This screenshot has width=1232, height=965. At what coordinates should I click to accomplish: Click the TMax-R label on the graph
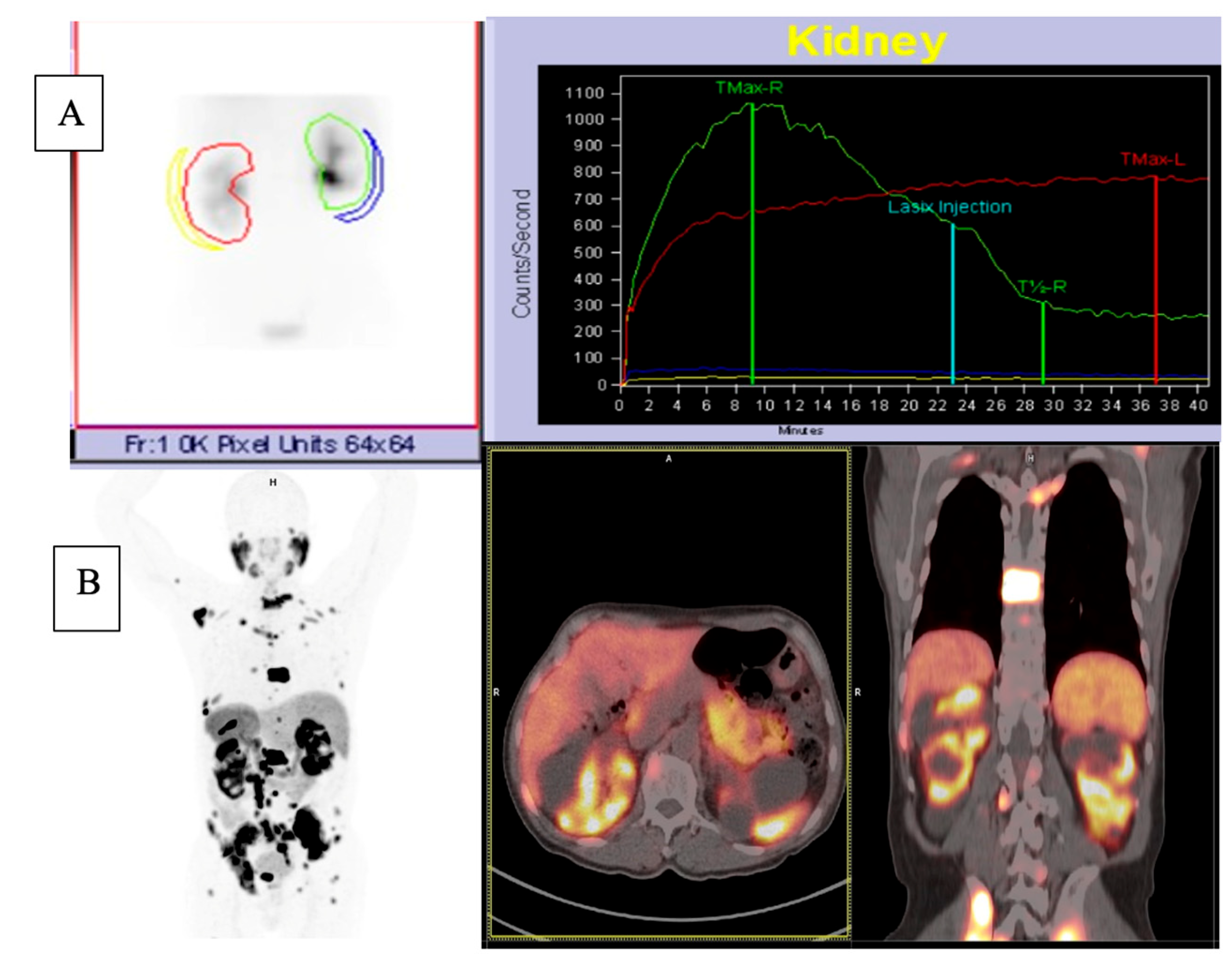tap(749, 88)
